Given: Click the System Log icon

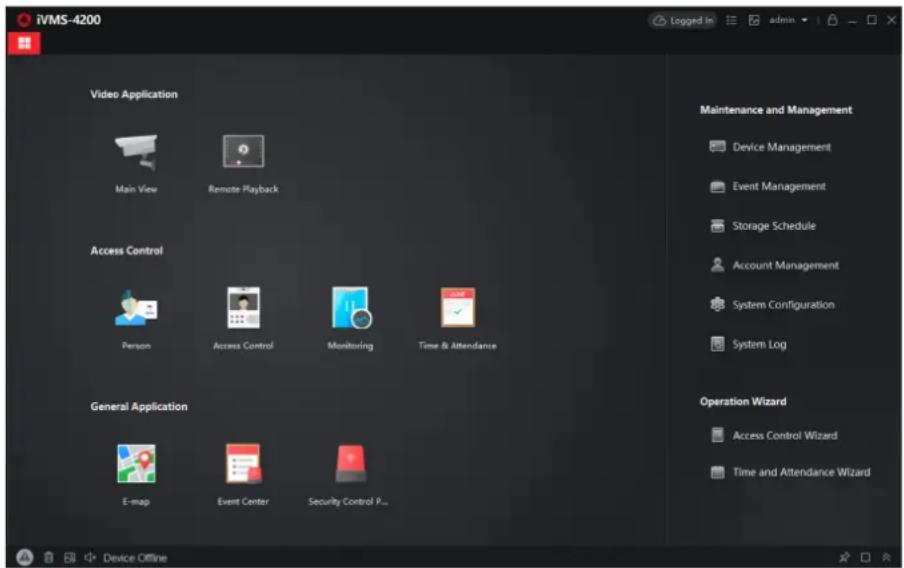Looking at the screenshot, I should click(717, 344).
